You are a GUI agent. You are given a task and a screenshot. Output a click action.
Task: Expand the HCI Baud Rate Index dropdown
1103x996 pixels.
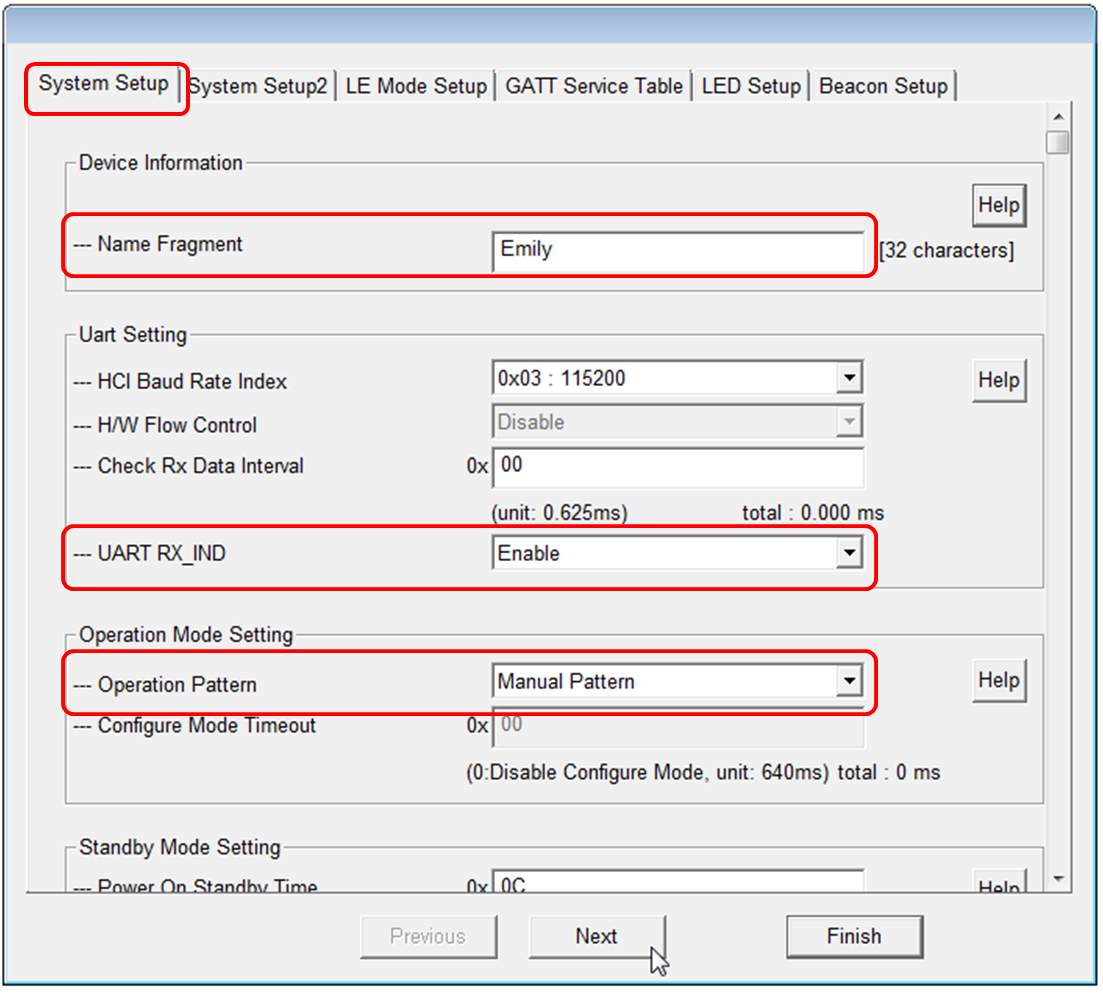[849, 378]
